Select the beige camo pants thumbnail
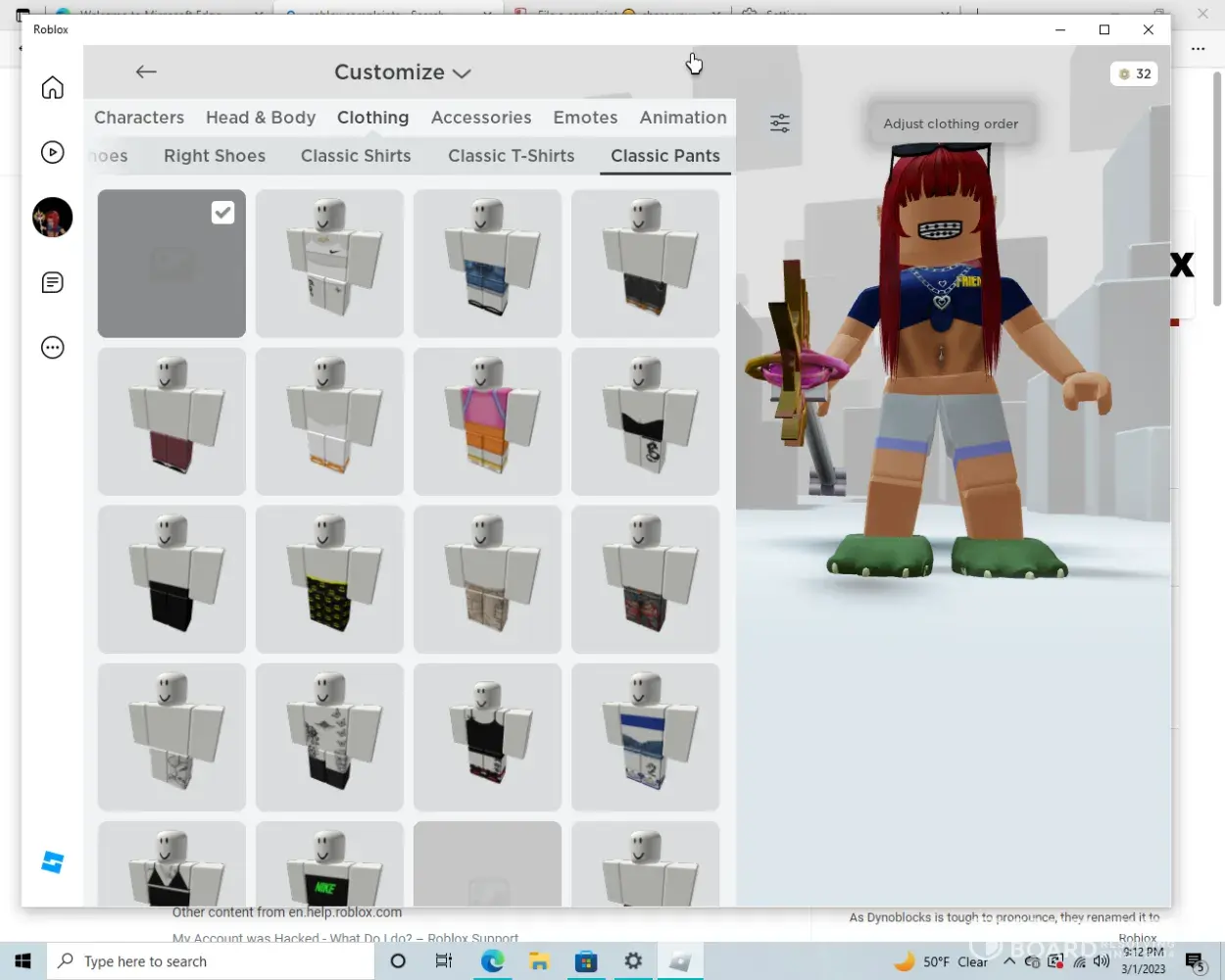The image size is (1225, 980). coord(487,579)
